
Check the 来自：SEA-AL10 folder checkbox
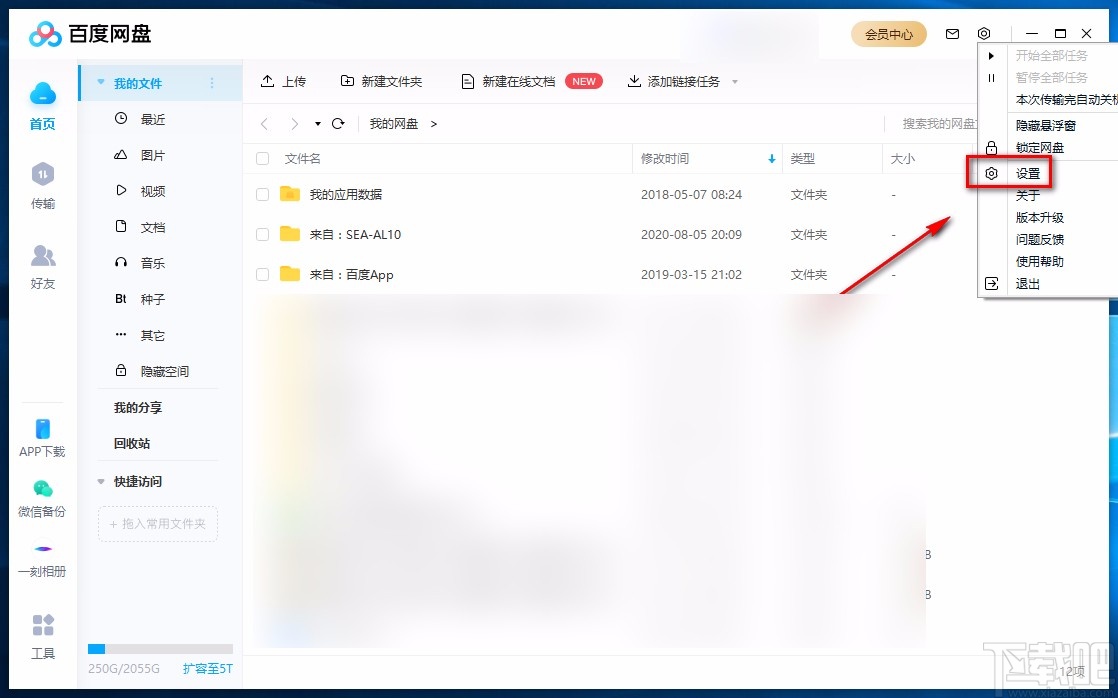262,234
